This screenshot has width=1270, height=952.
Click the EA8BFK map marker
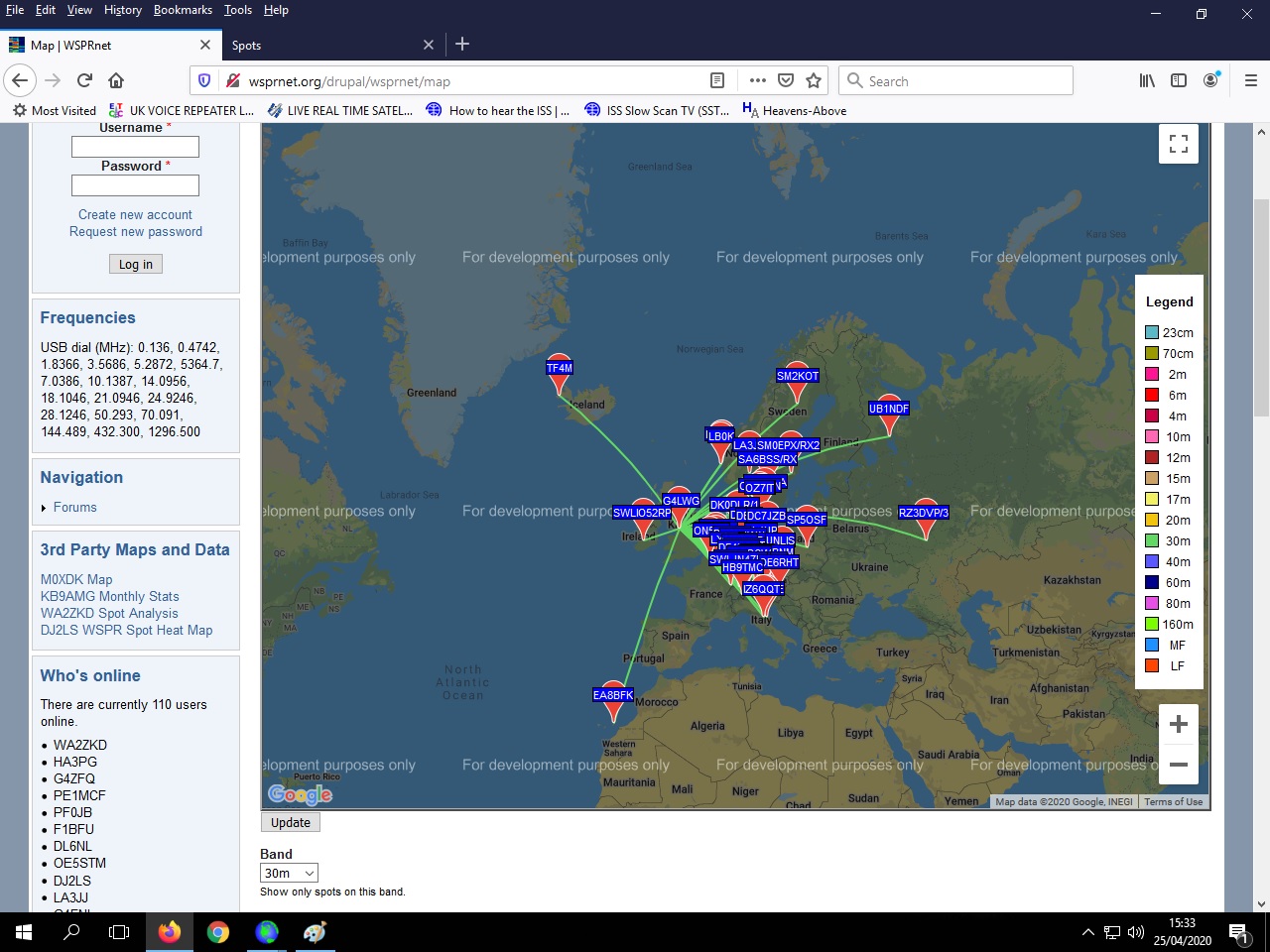[x=613, y=697]
